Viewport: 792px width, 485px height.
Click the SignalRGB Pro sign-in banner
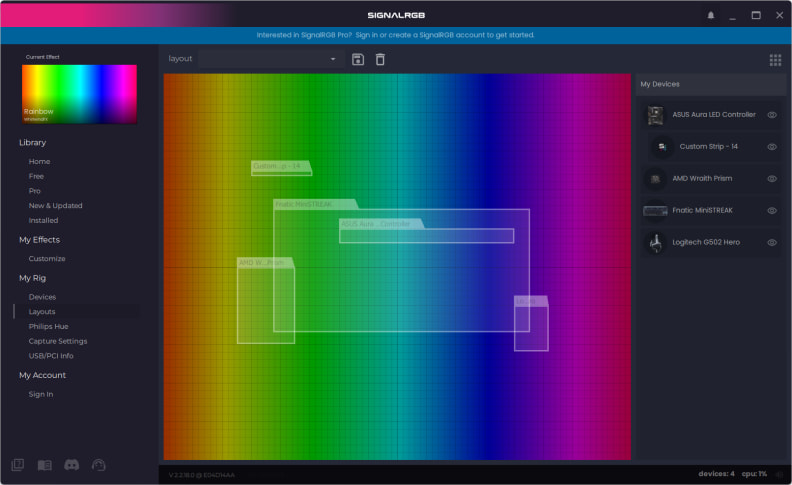pyautogui.click(x=395, y=35)
